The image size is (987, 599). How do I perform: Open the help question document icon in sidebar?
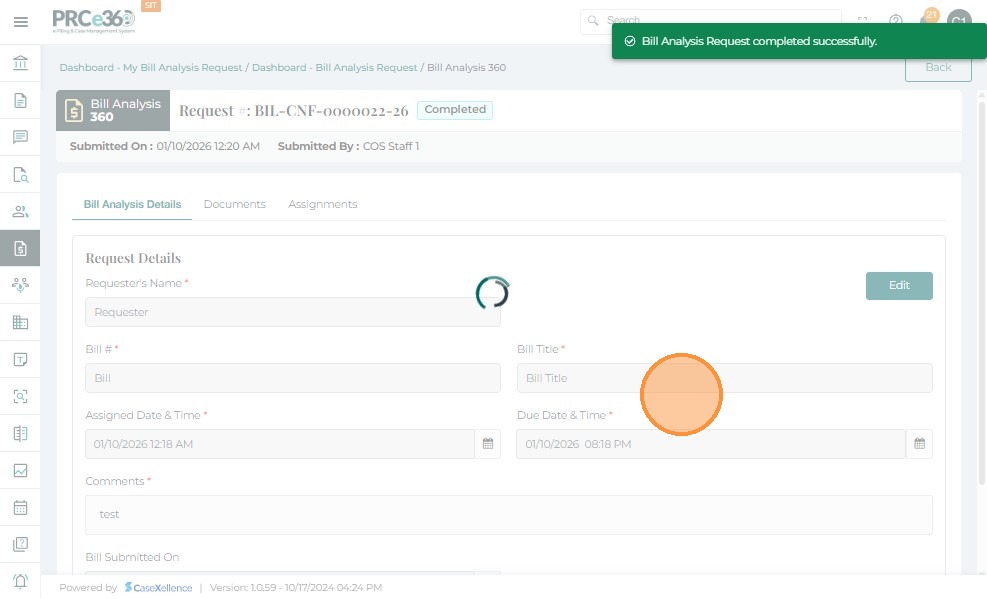[x=20, y=544]
